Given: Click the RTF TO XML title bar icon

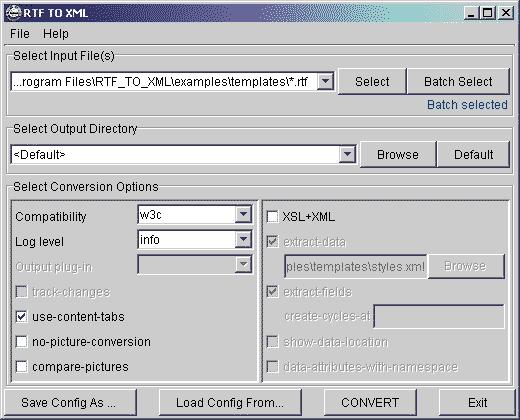Looking at the screenshot, I should pos(14,13).
